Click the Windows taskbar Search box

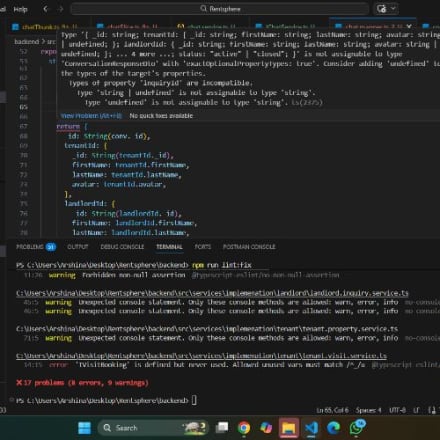point(153,428)
